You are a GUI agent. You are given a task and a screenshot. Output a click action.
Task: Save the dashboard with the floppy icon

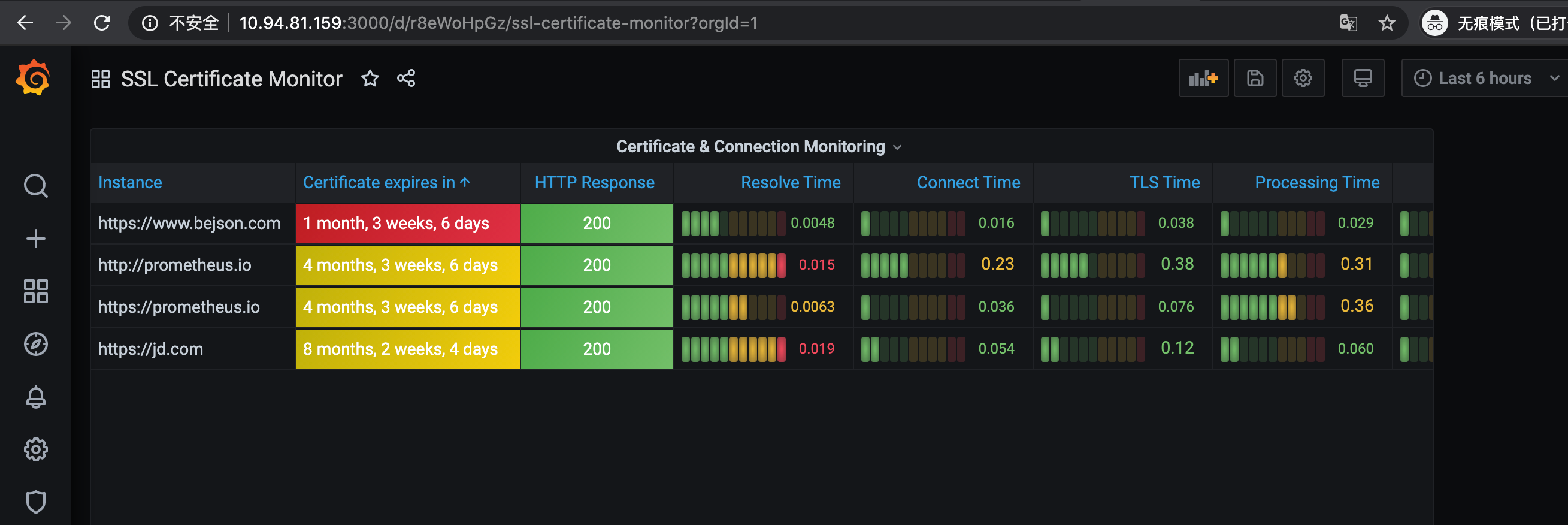tap(1255, 78)
